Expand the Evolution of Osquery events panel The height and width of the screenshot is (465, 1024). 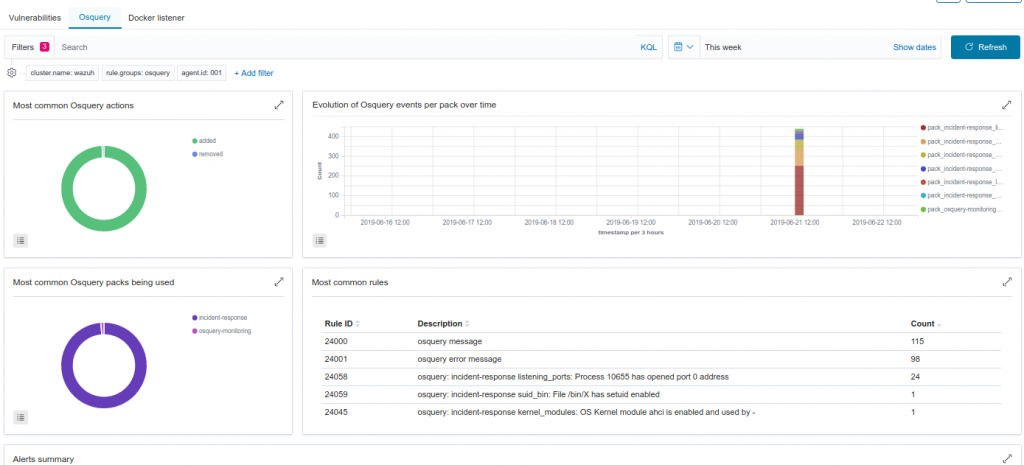[1006, 105]
